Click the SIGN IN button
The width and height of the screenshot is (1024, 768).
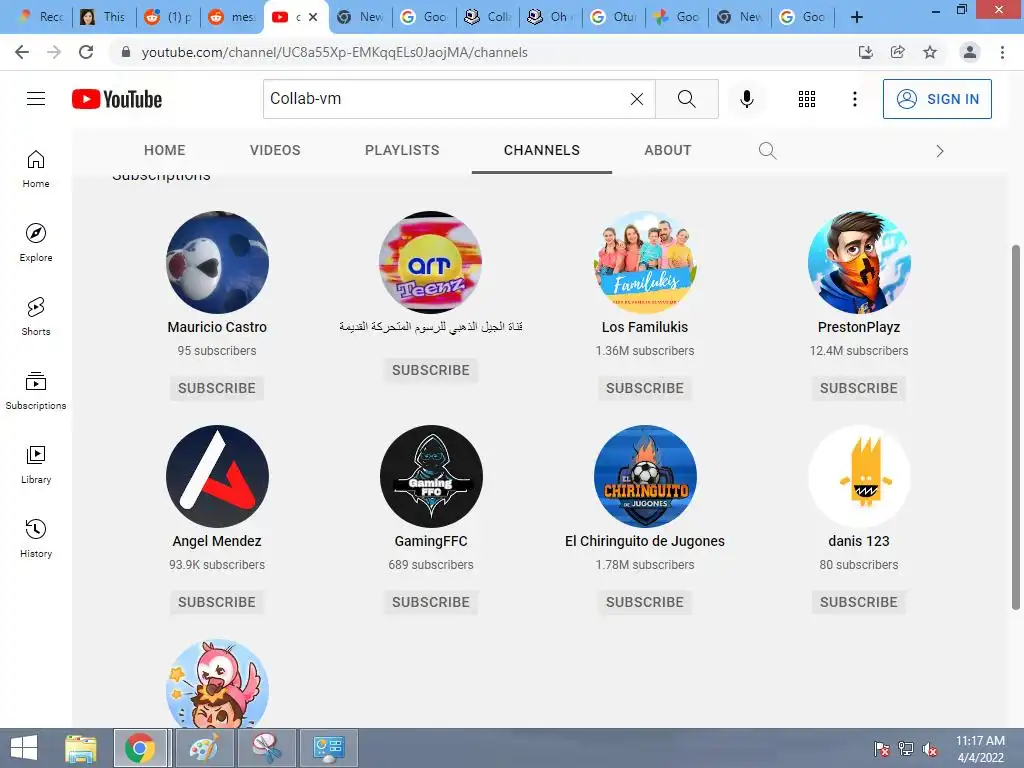pos(937,99)
